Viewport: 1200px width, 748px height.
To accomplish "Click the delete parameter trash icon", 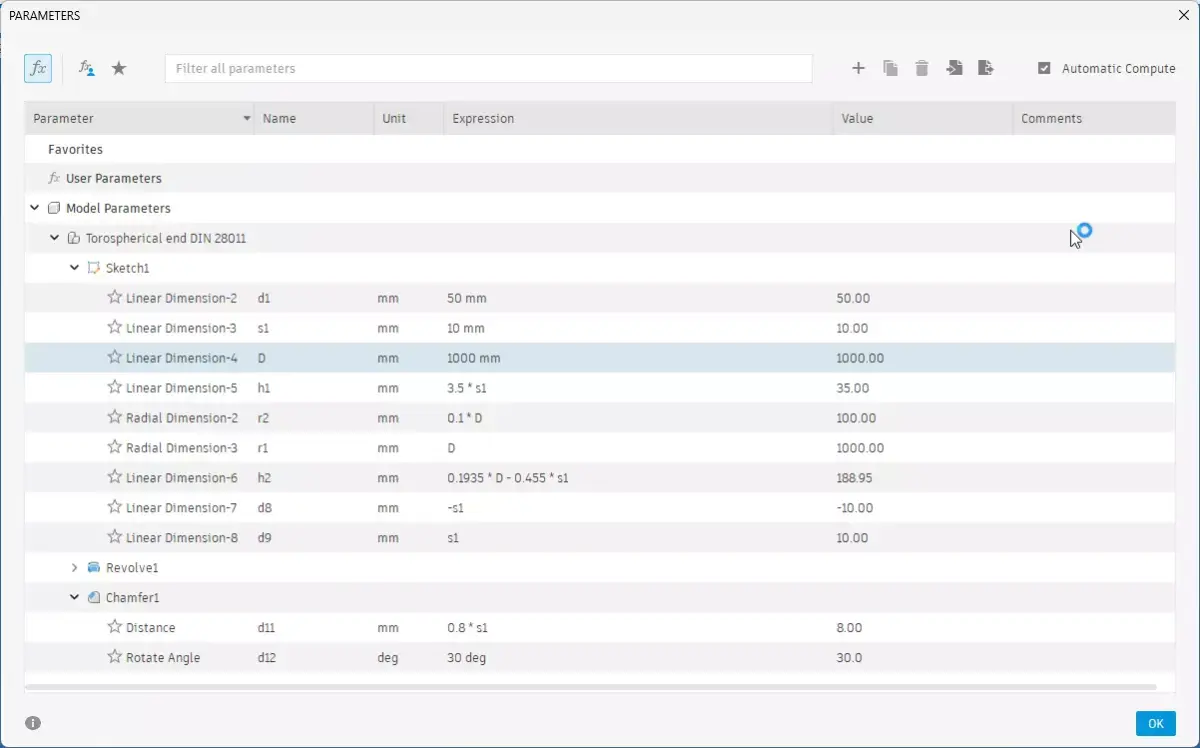I will pos(922,68).
